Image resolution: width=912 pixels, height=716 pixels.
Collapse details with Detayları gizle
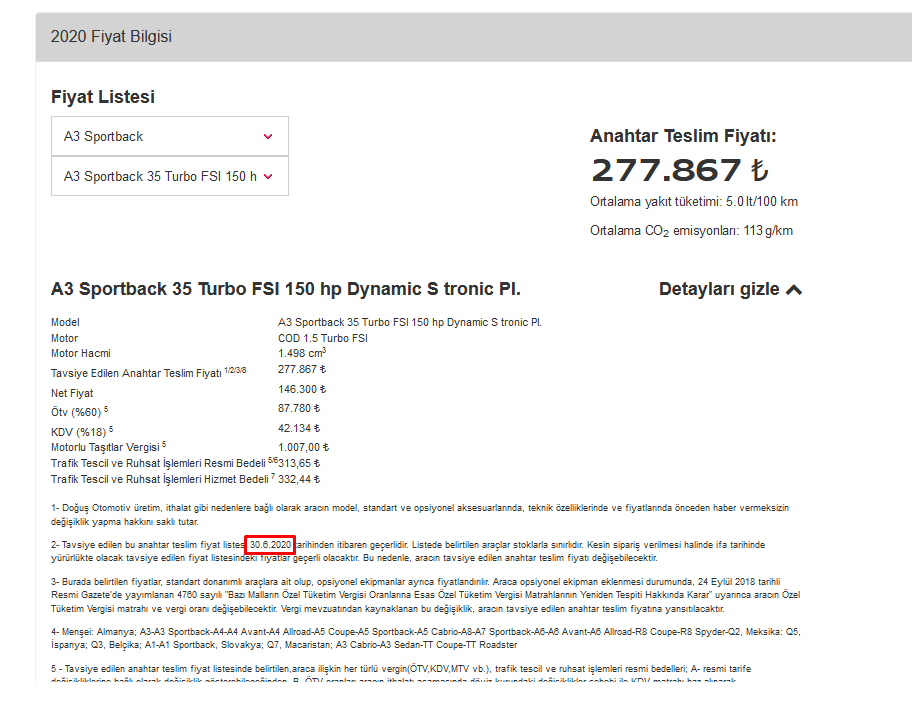730,289
